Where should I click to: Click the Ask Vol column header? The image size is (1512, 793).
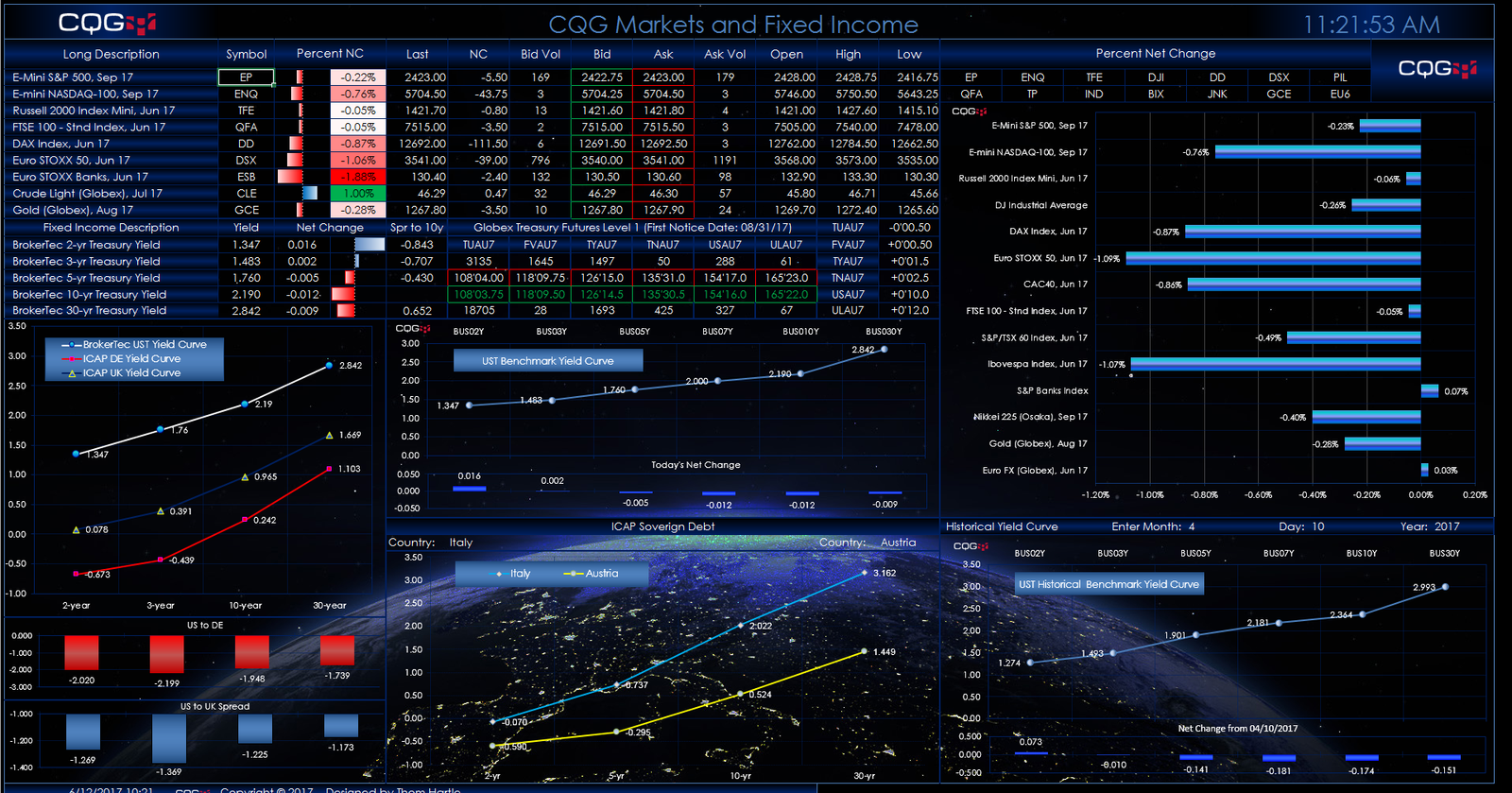tap(725, 54)
